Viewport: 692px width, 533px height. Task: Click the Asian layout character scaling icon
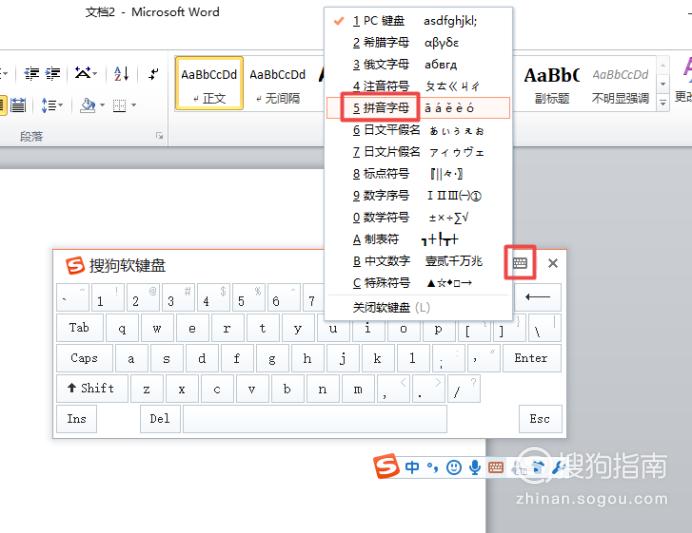pos(83,73)
